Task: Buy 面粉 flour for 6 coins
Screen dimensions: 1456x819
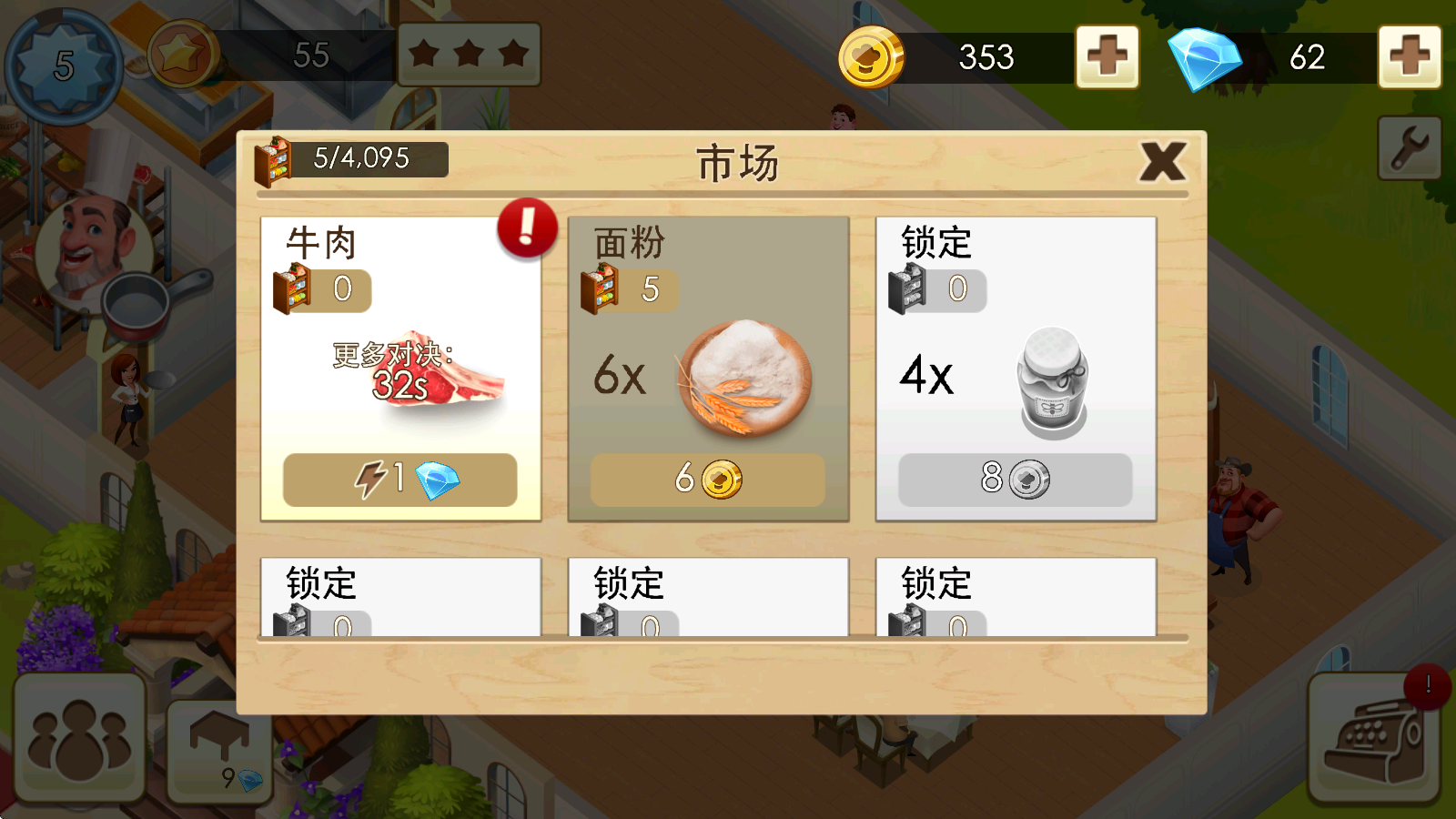Action: (708, 480)
